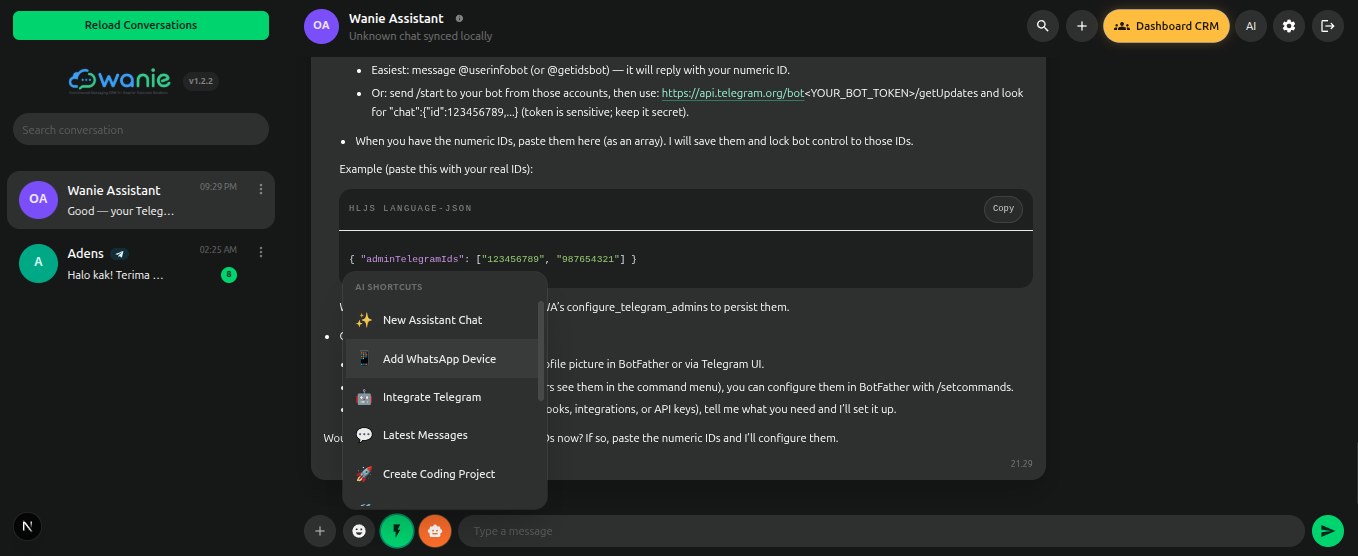This screenshot has height=556, width=1358.
Task: Click the 21.29 message timestamp
Action: 1021,464
